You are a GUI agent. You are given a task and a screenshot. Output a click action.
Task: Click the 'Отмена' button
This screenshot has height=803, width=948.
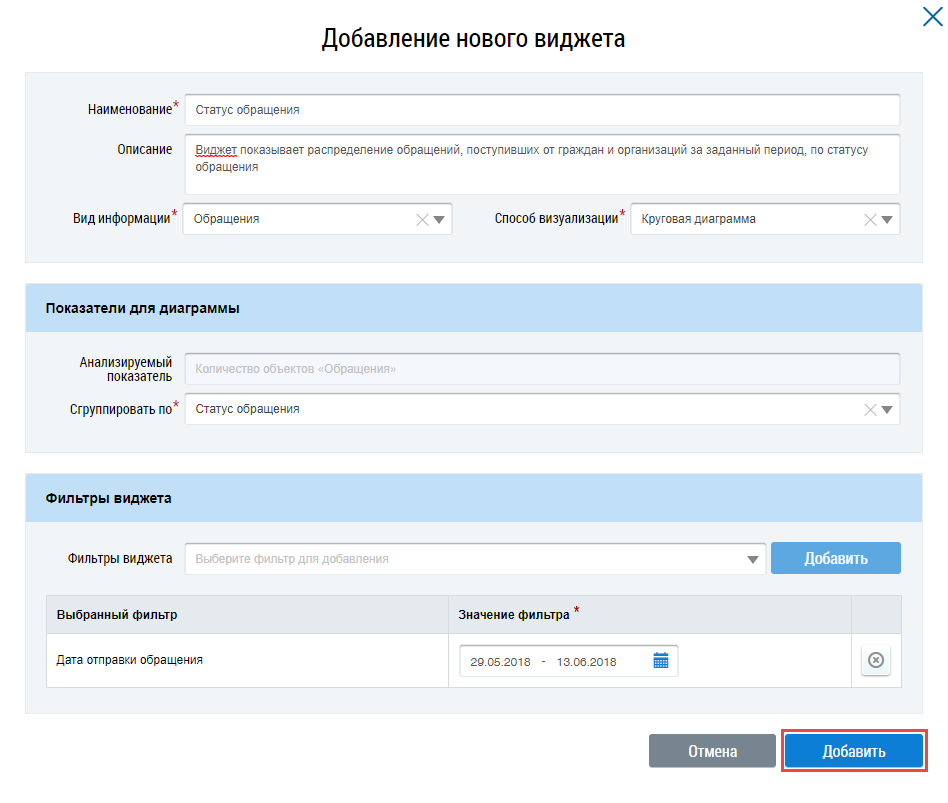coord(712,752)
